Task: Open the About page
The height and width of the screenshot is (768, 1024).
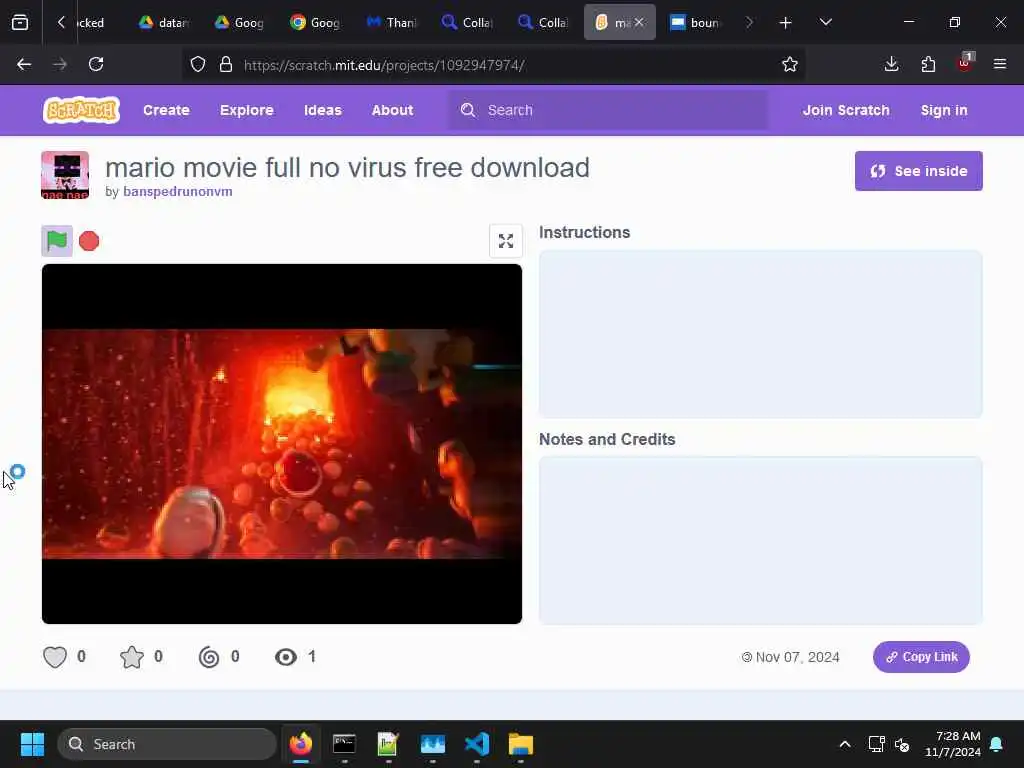Action: tap(392, 110)
